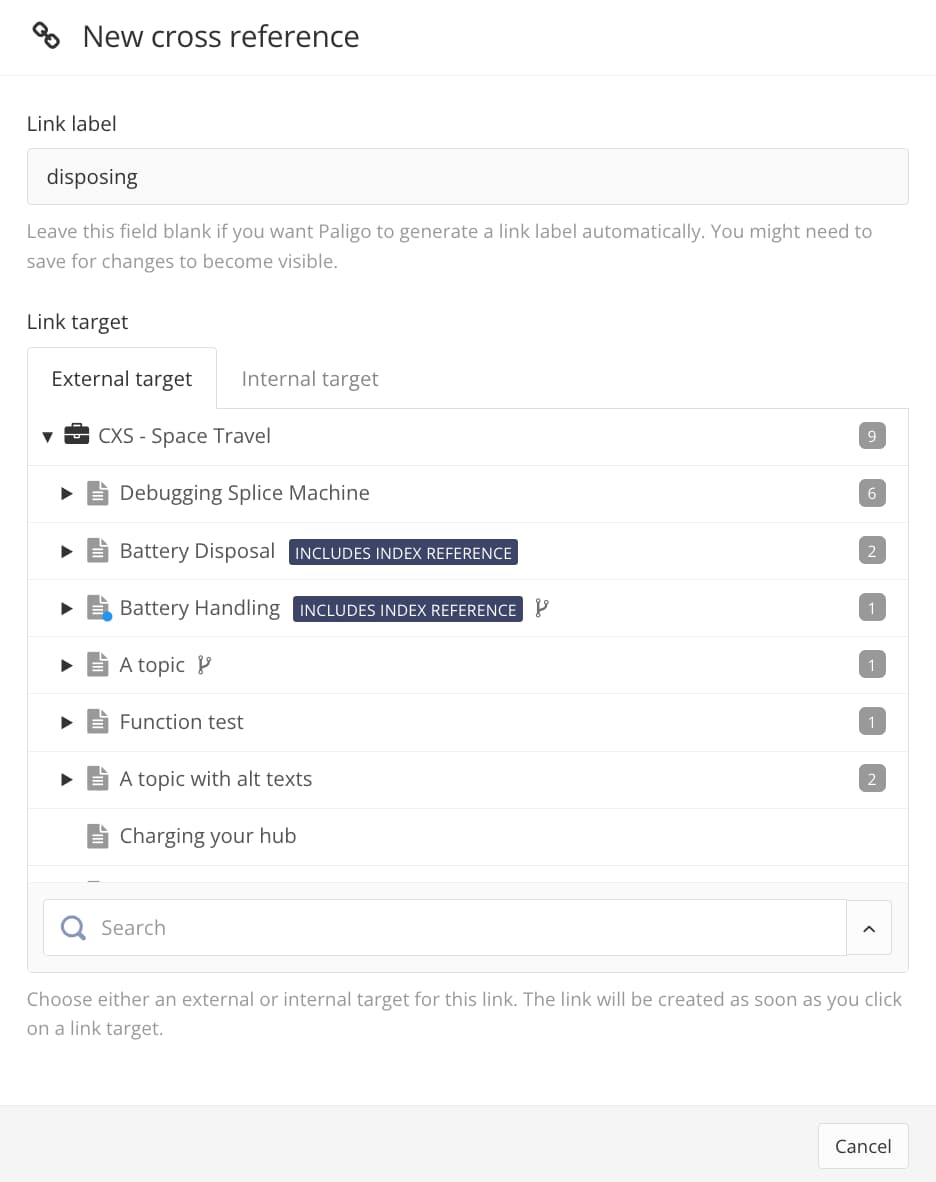
Task: Click the document icon for Battery Disposal
Action: 97,550
